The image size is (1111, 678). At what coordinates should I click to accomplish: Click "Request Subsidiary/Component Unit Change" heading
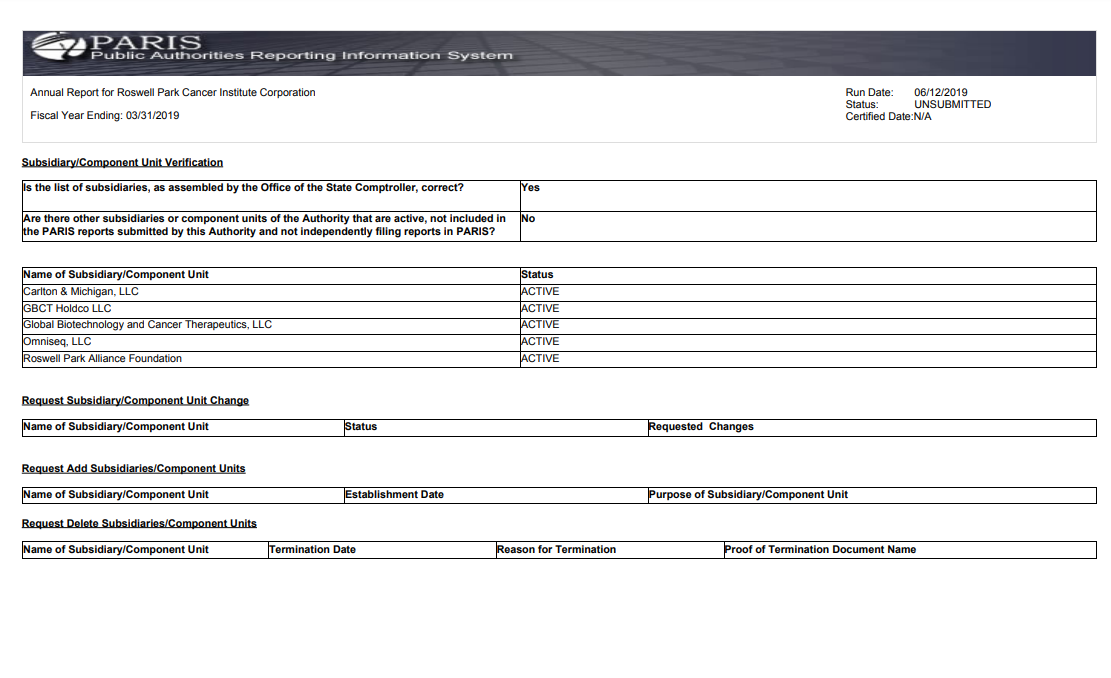(135, 400)
